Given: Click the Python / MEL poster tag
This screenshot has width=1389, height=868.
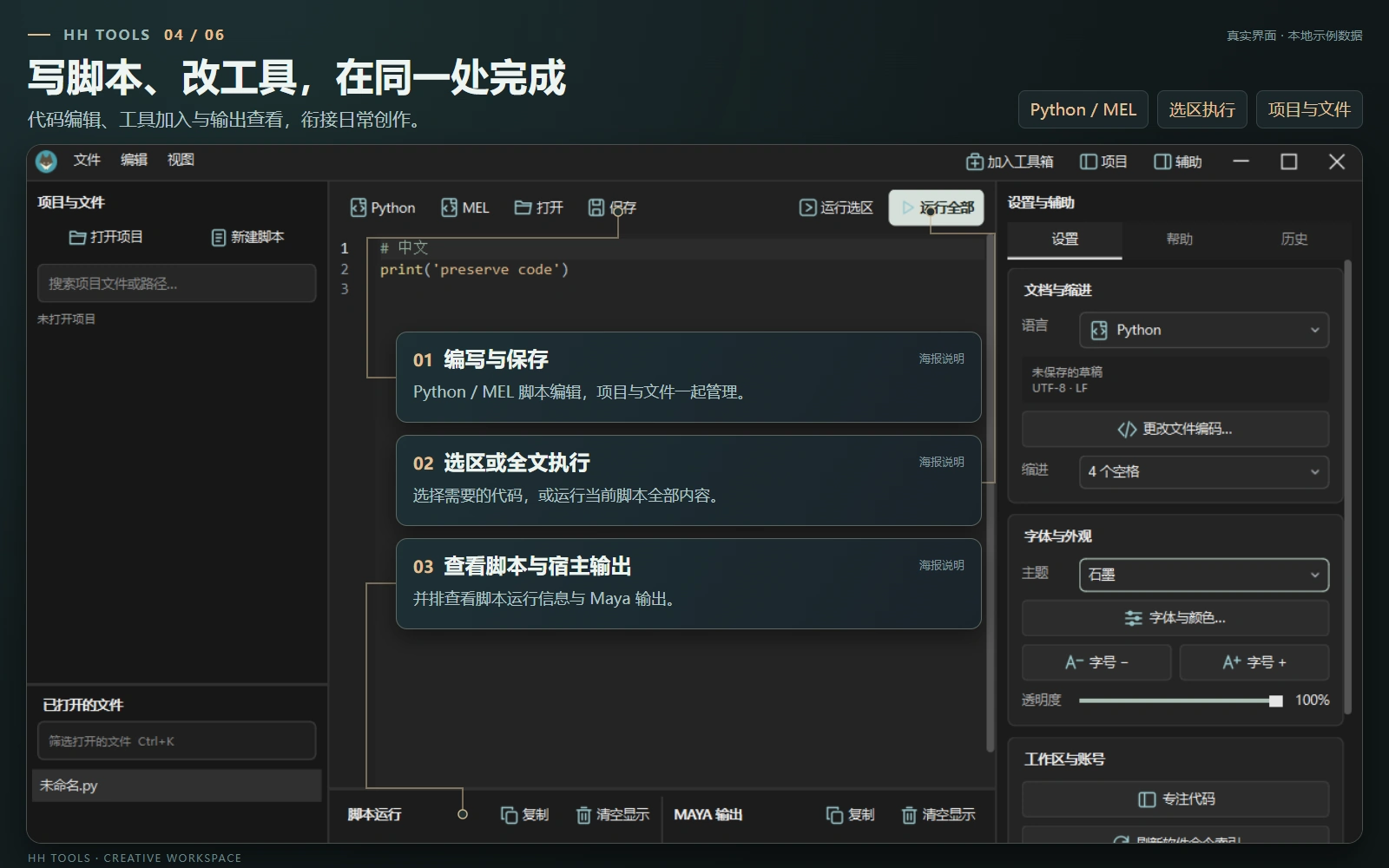Looking at the screenshot, I should click(1083, 109).
